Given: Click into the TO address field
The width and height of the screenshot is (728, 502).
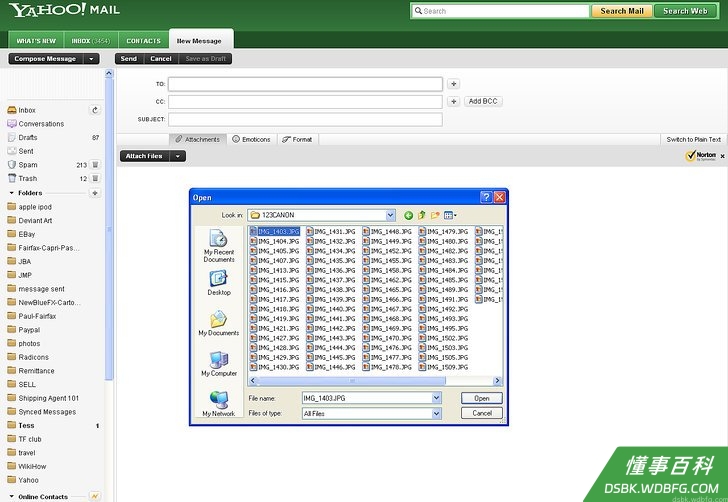Looking at the screenshot, I should (x=305, y=84).
